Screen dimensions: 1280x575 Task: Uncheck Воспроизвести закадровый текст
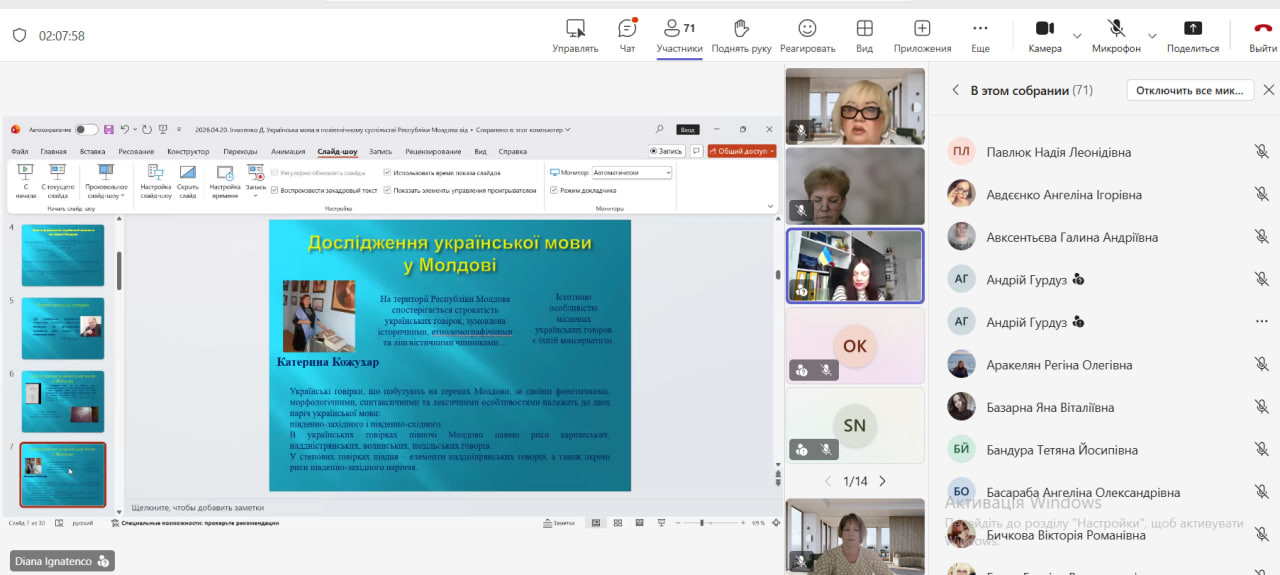274,189
